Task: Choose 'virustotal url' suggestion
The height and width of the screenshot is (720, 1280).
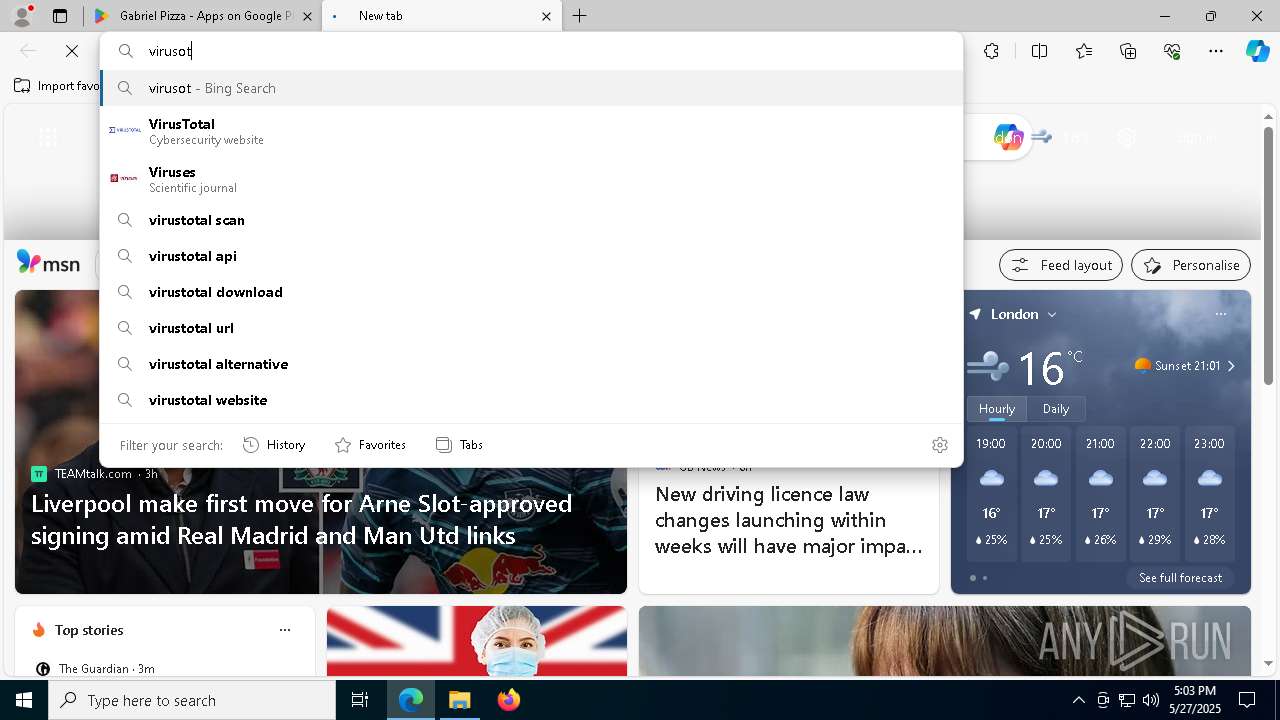Action: (x=531, y=328)
